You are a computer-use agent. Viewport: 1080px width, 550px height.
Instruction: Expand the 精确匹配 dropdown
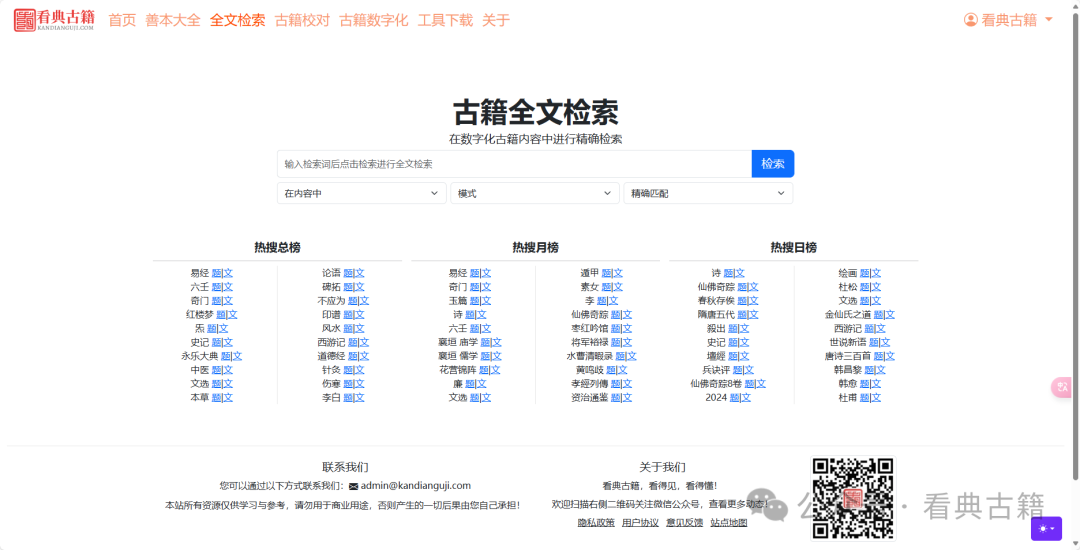click(x=708, y=193)
